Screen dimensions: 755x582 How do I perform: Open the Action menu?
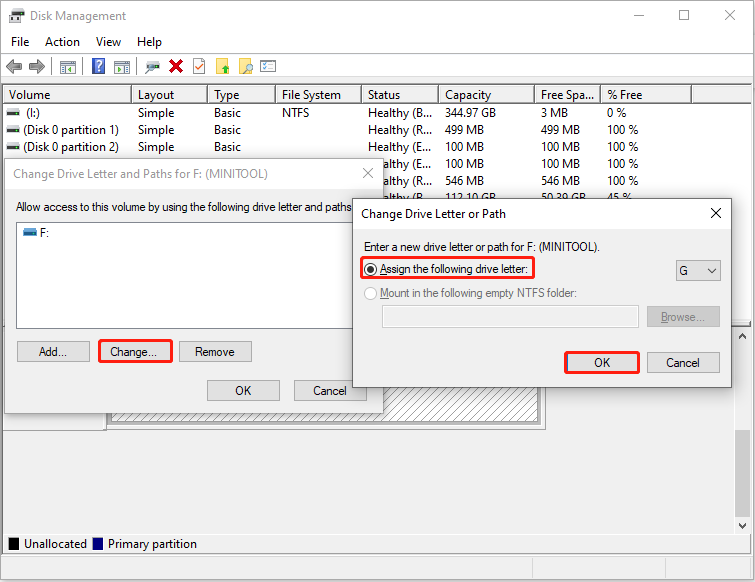(63, 42)
